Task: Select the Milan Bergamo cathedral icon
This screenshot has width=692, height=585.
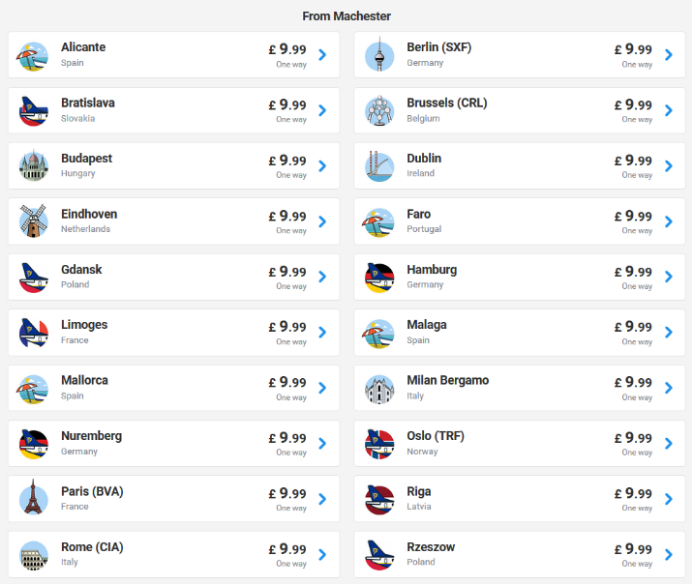Action: click(x=379, y=389)
